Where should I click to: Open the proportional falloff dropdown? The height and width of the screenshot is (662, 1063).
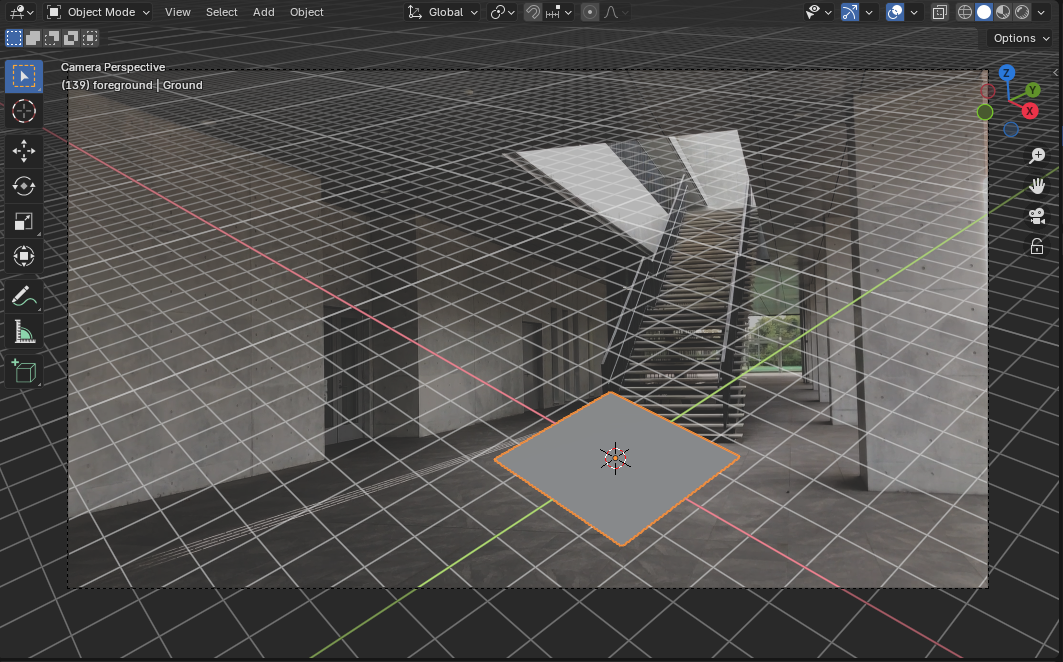616,12
